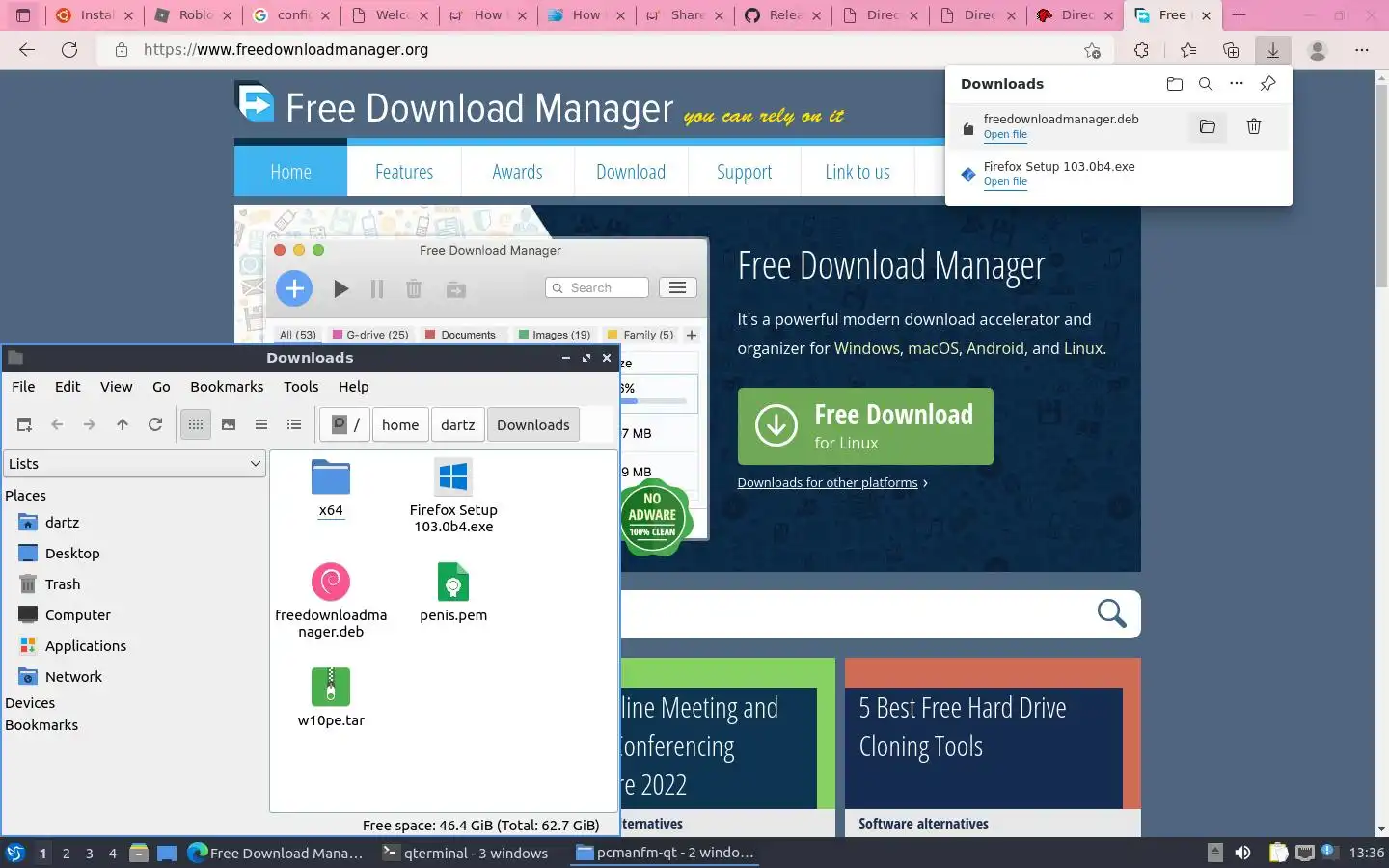
Task: Switch file manager to detailed list view
Action: (x=294, y=424)
